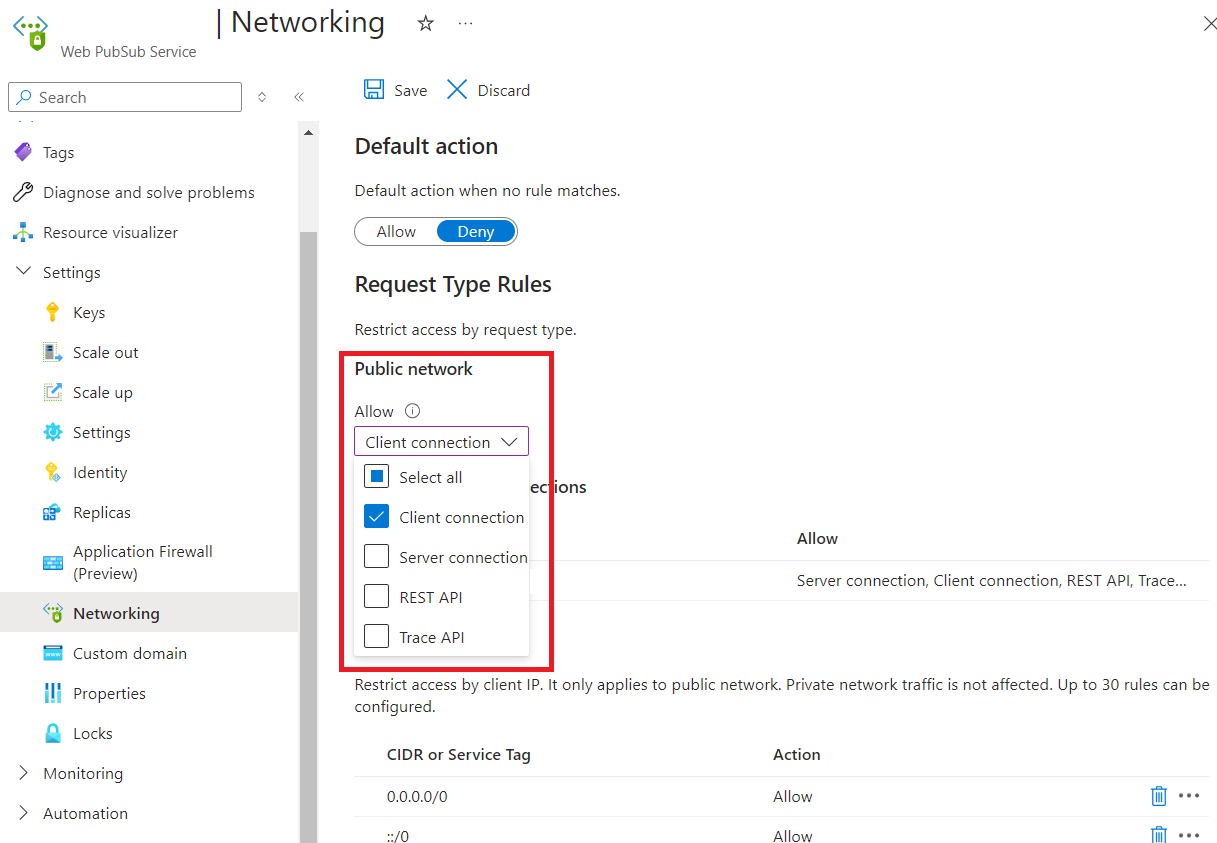Expand the Monitoring section
The height and width of the screenshot is (843, 1217).
pos(23,773)
